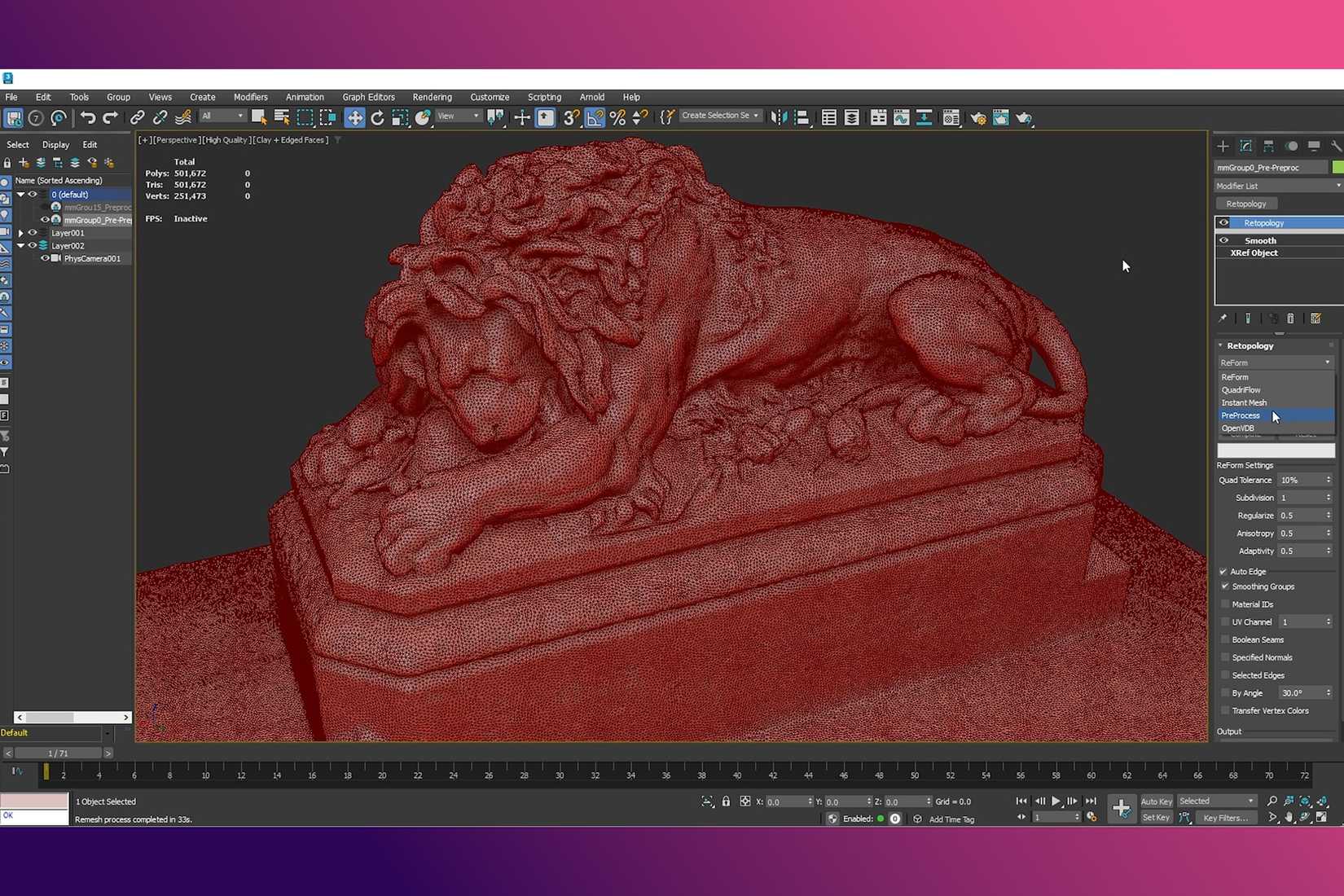This screenshot has width=1344, height=896.
Task: Open the Select by Name list
Action: (282, 118)
